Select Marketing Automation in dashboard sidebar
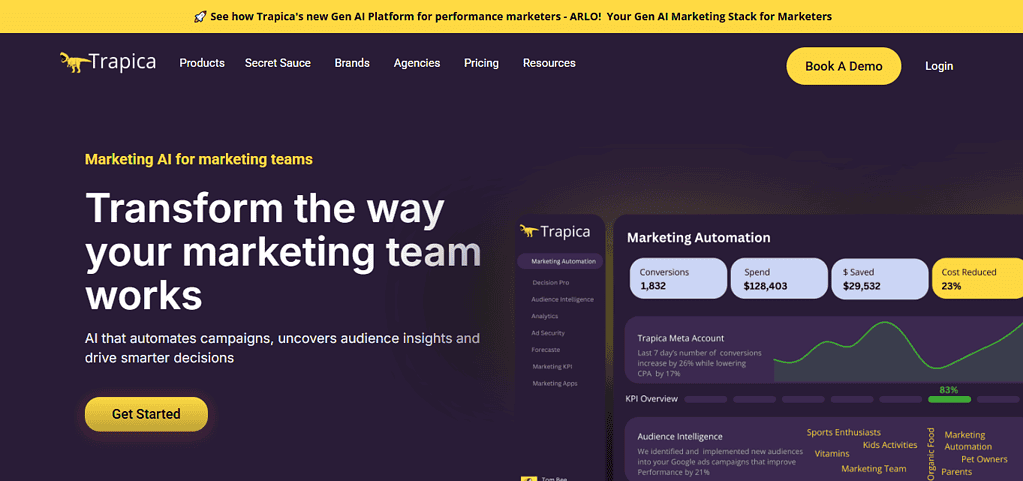 click(x=561, y=261)
